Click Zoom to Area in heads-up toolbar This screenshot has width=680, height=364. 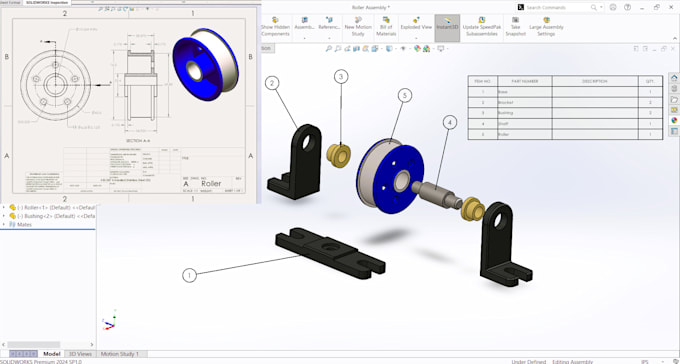338,49
